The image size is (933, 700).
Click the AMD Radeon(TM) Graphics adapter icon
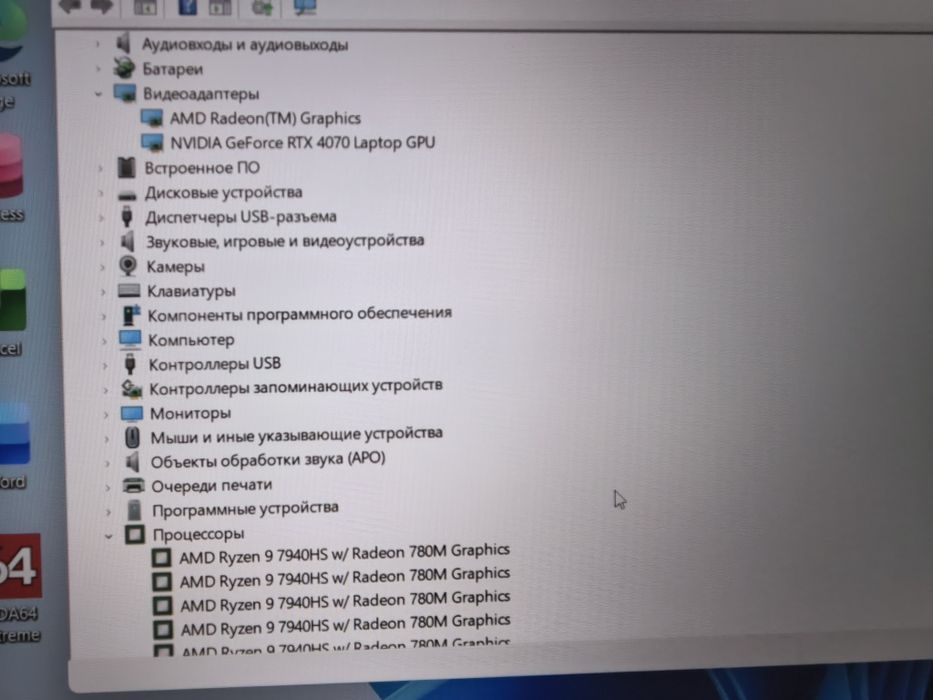[x=152, y=118]
